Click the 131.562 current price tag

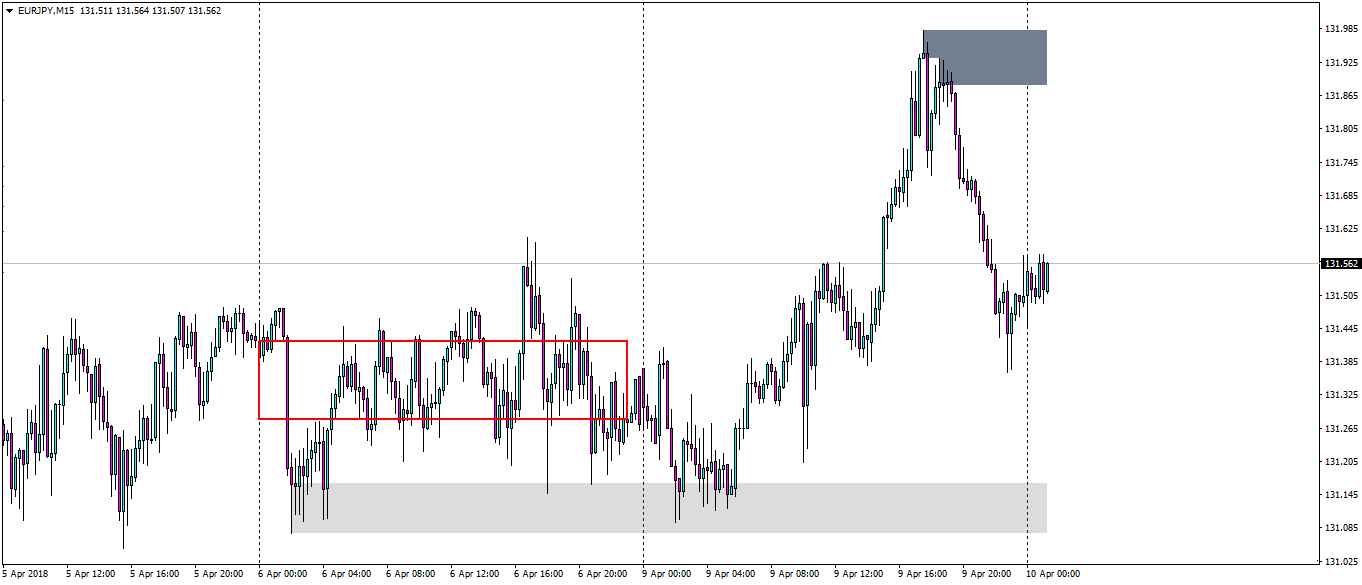coord(1340,263)
